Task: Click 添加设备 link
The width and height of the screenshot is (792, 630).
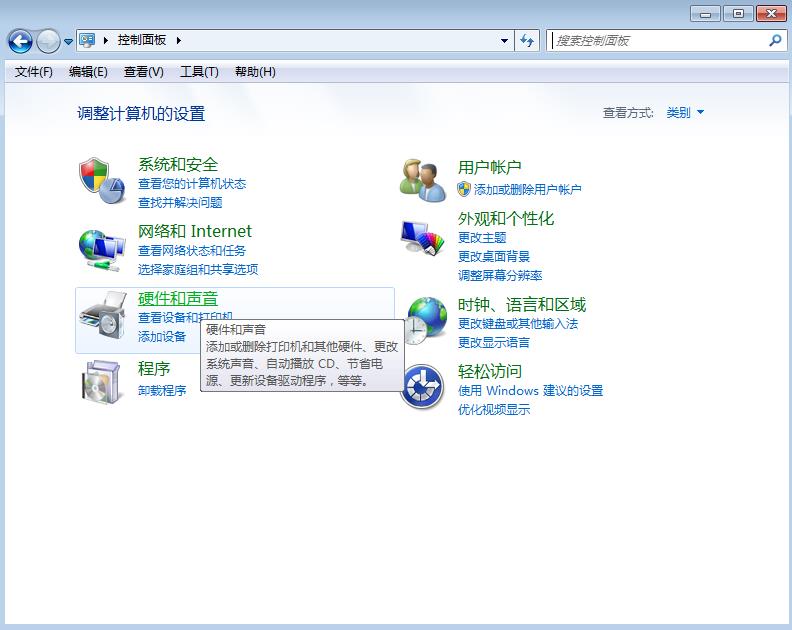Action: pyautogui.click(x=162, y=336)
